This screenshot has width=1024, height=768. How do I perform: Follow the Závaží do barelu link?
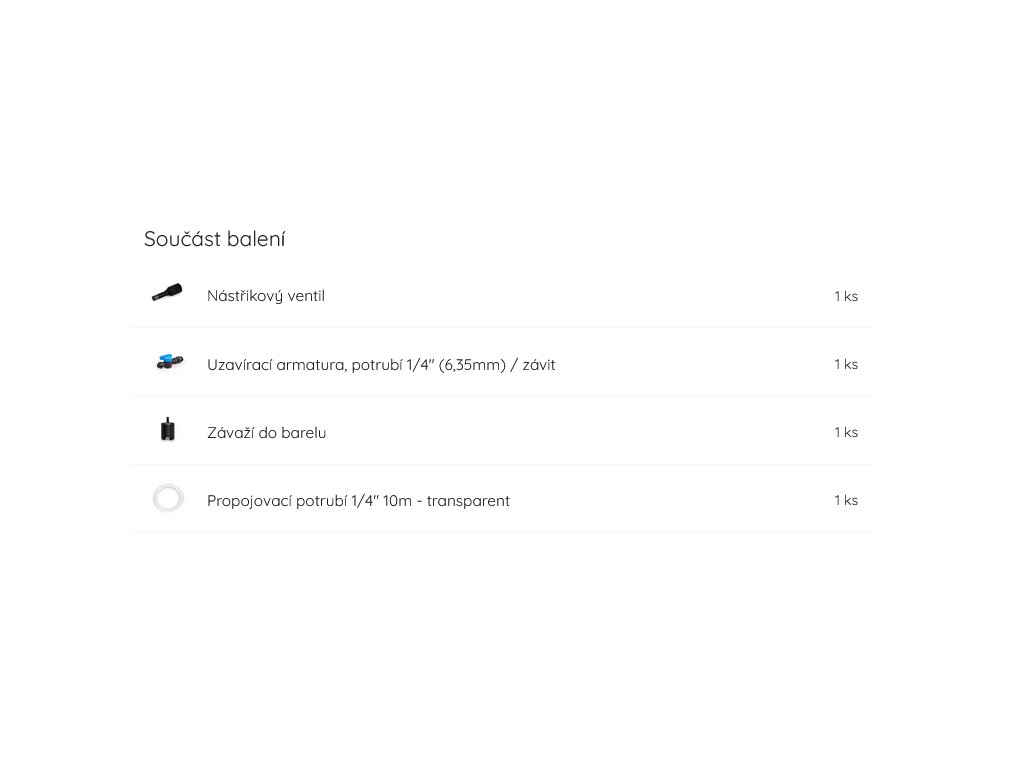[266, 433]
